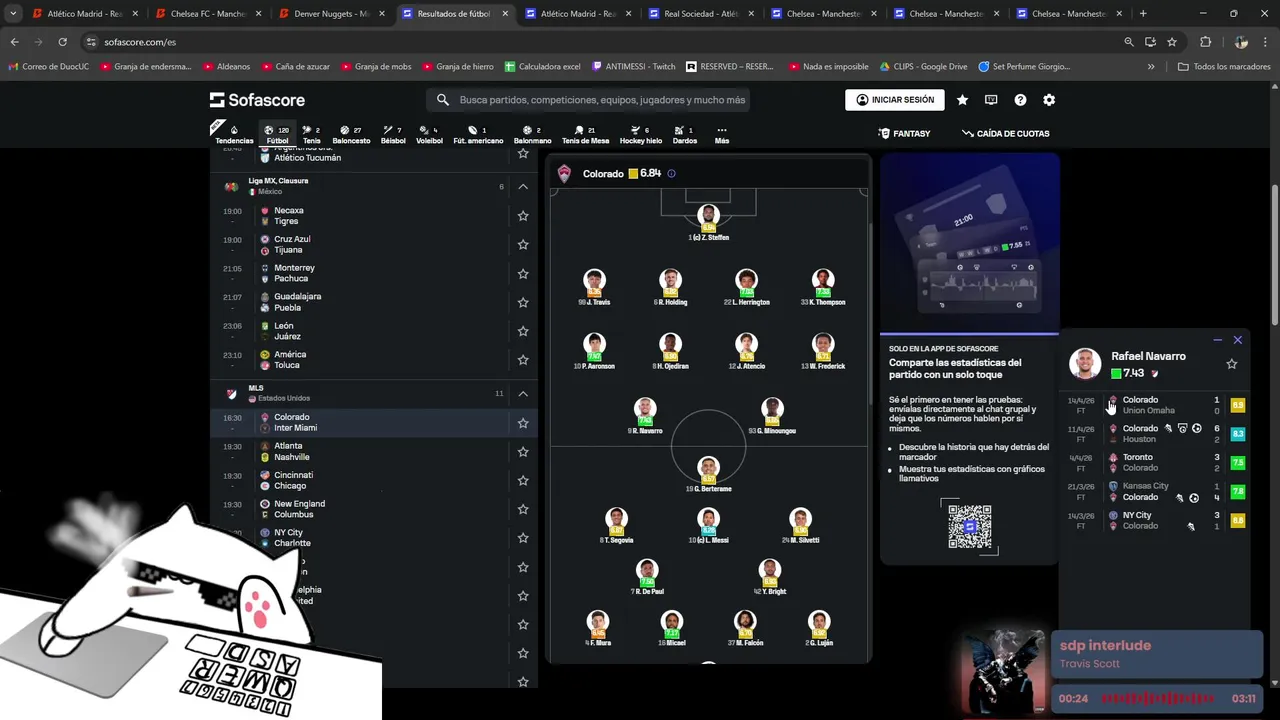Favorite the América vs Toluca match
The height and width of the screenshot is (720, 1280).
(x=523, y=360)
